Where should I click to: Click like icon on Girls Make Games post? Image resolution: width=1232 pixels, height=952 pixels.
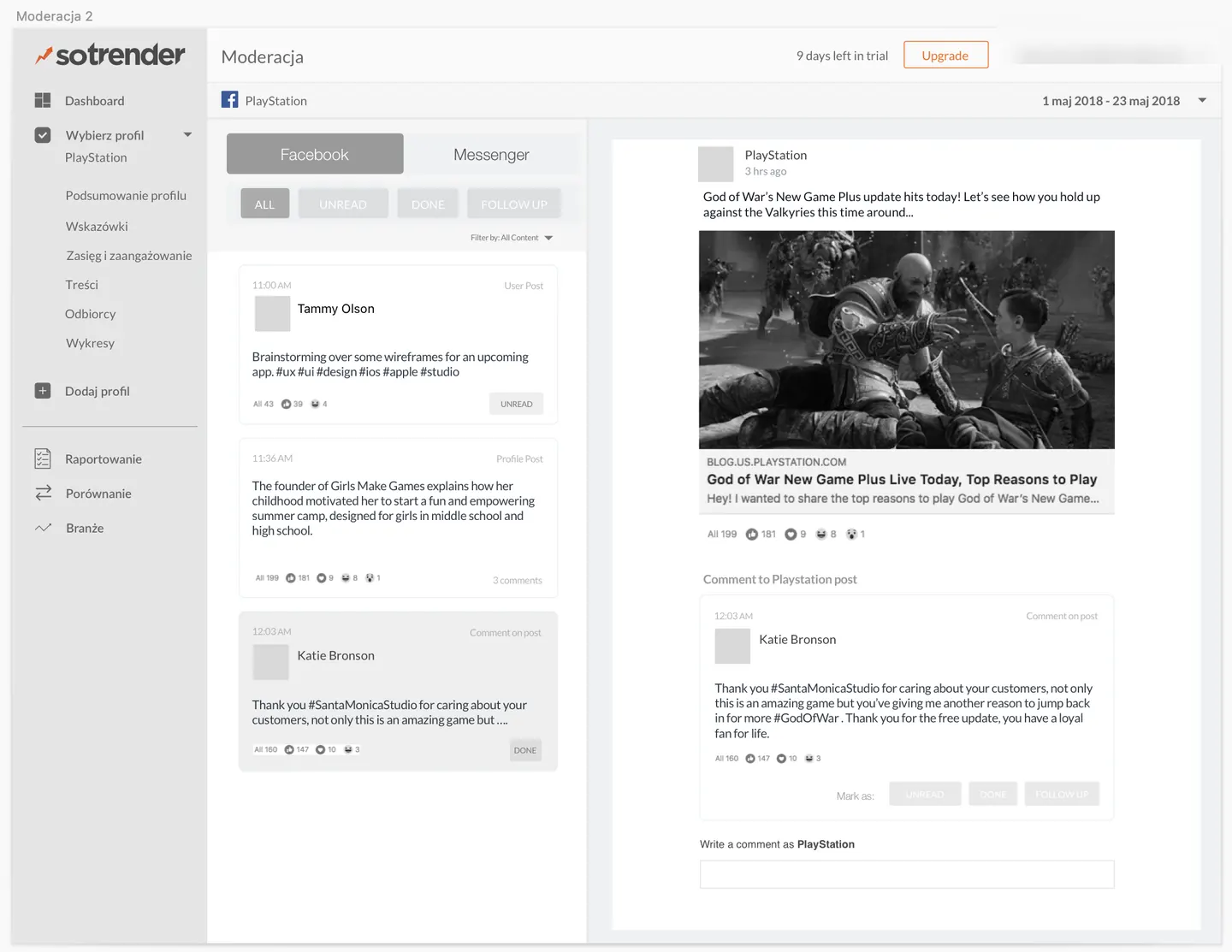pos(291,577)
